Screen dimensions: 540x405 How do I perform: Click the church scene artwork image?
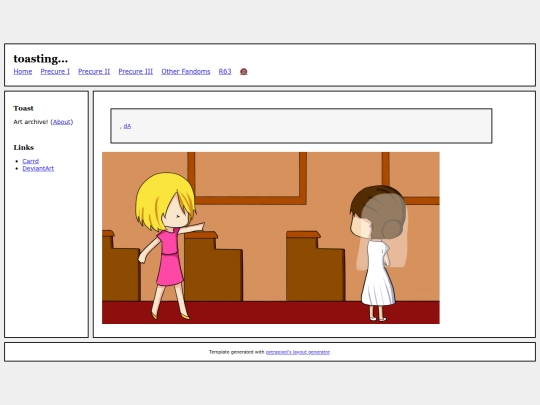pyautogui.click(x=271, y=238)
